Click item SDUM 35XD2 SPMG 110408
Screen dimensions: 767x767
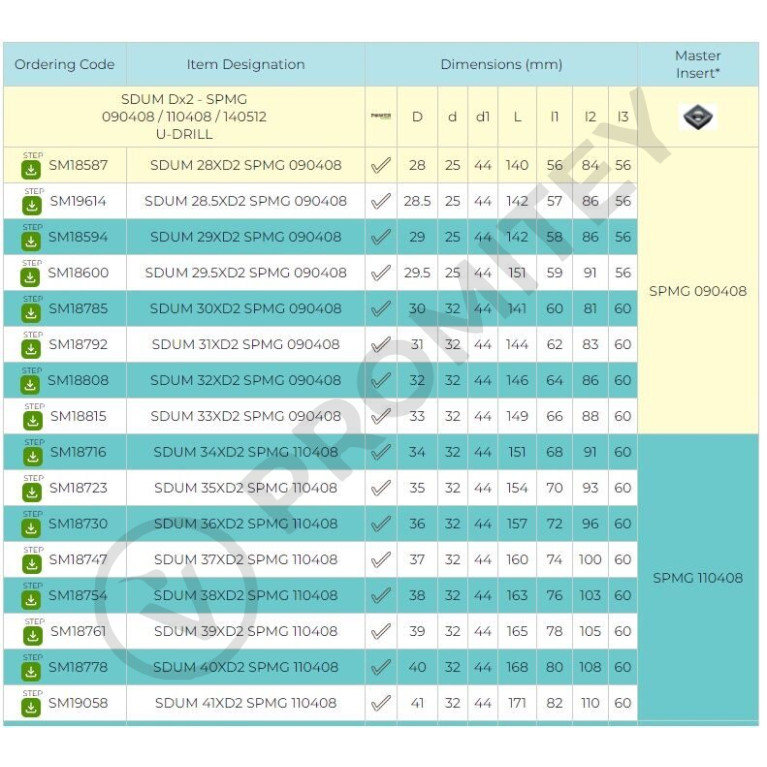pos(246,488)
